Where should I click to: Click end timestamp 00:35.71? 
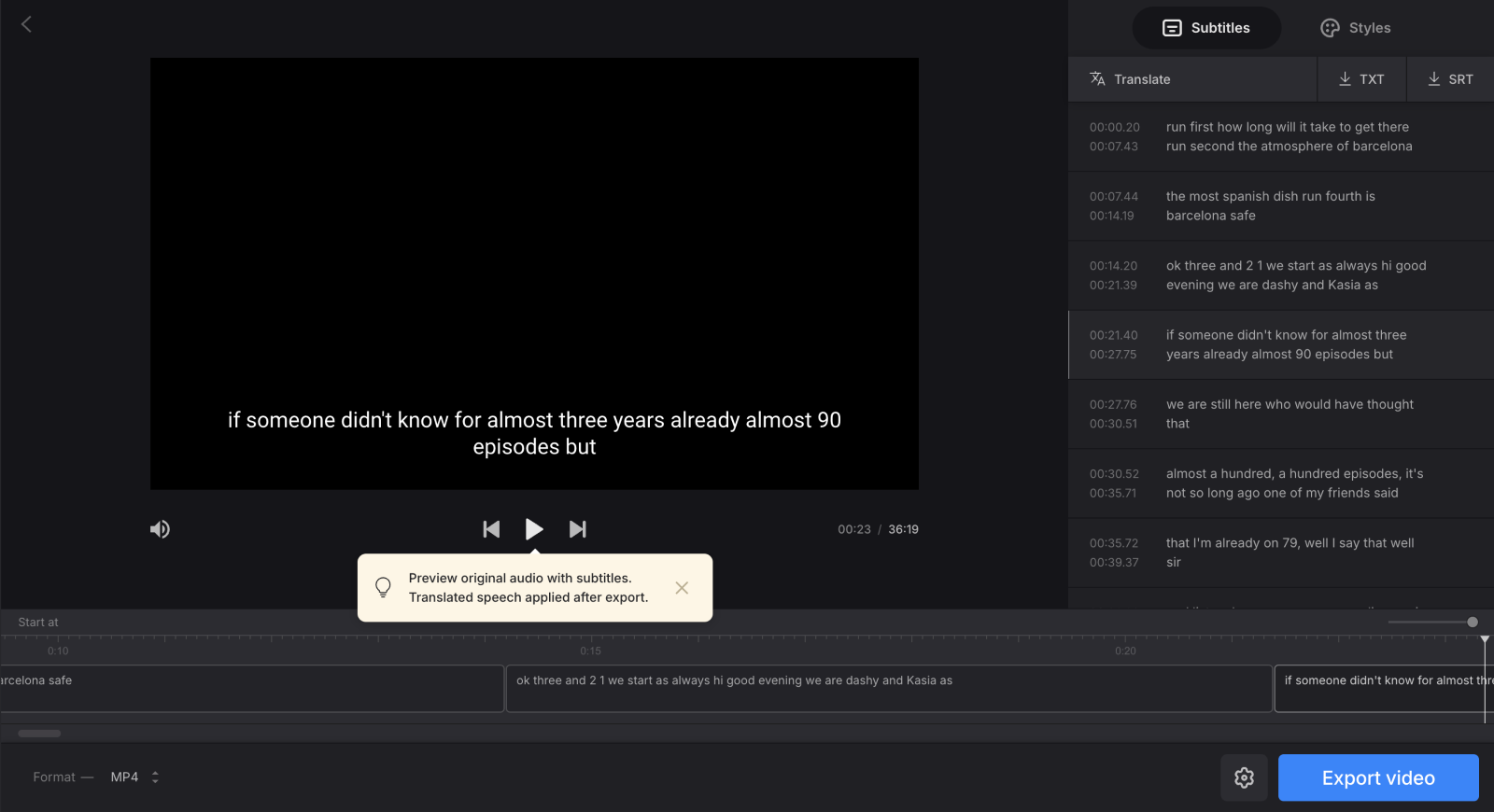tap(1112, 494)
